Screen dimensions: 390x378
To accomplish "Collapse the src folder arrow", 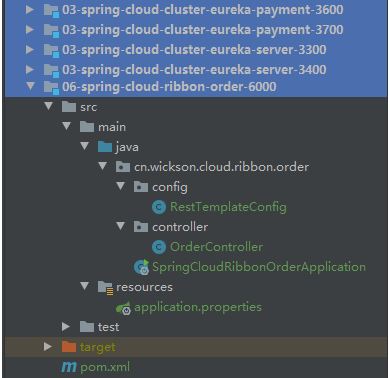I will point(49,106).
